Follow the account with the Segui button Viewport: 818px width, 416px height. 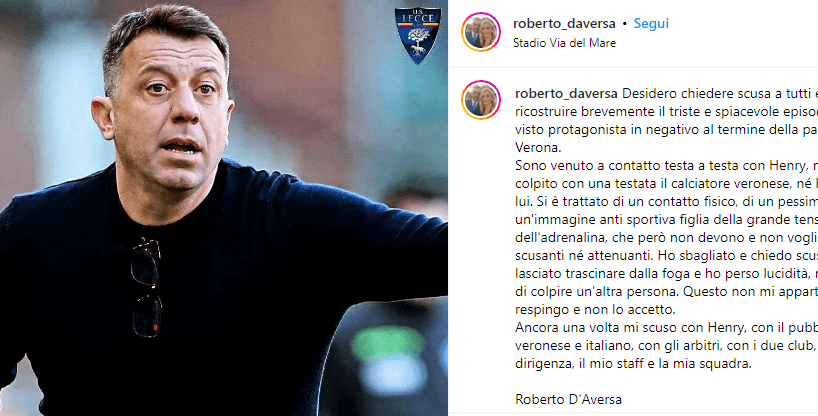coord(651,23)
